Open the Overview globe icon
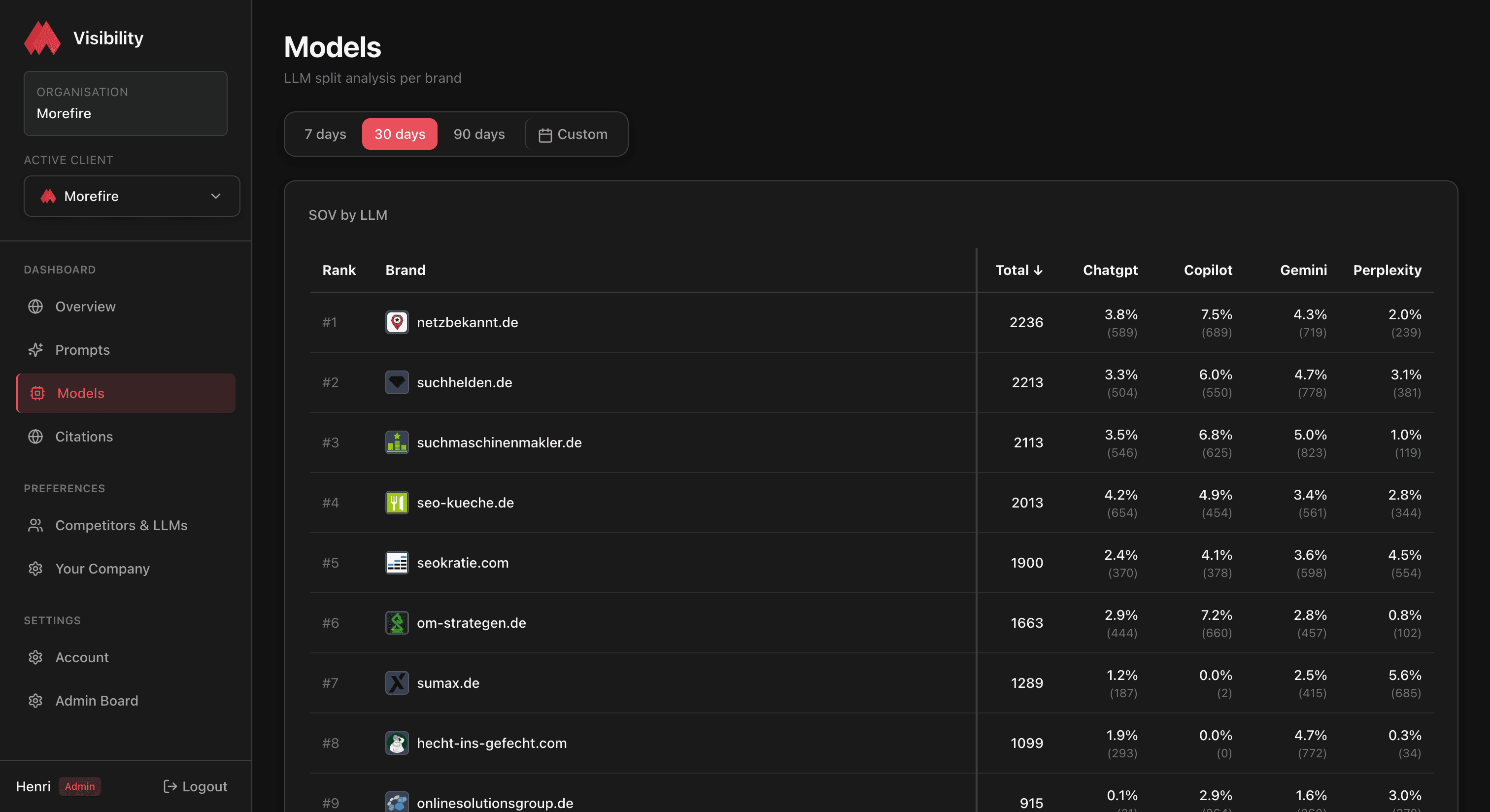This screenshot has height=812, width=1490. point(35,306)
